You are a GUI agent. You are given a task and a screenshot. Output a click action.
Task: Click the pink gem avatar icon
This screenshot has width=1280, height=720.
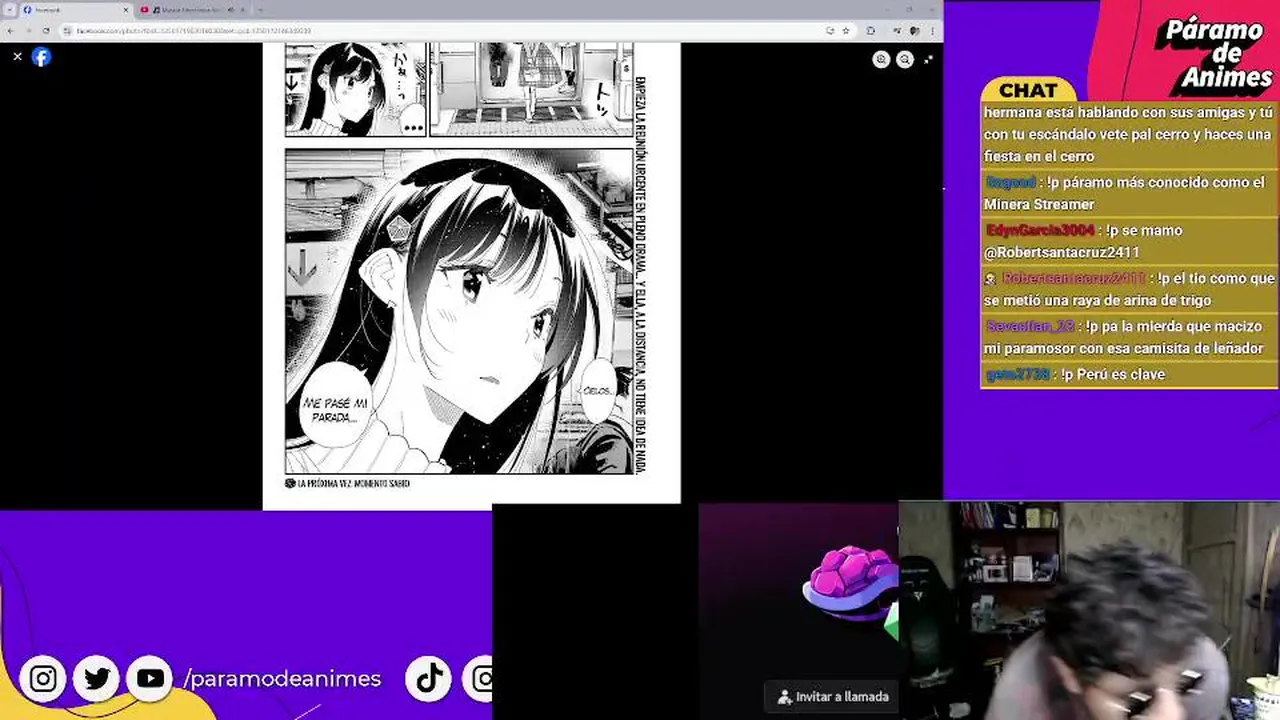pyautogui.click(x=851, y=583)
